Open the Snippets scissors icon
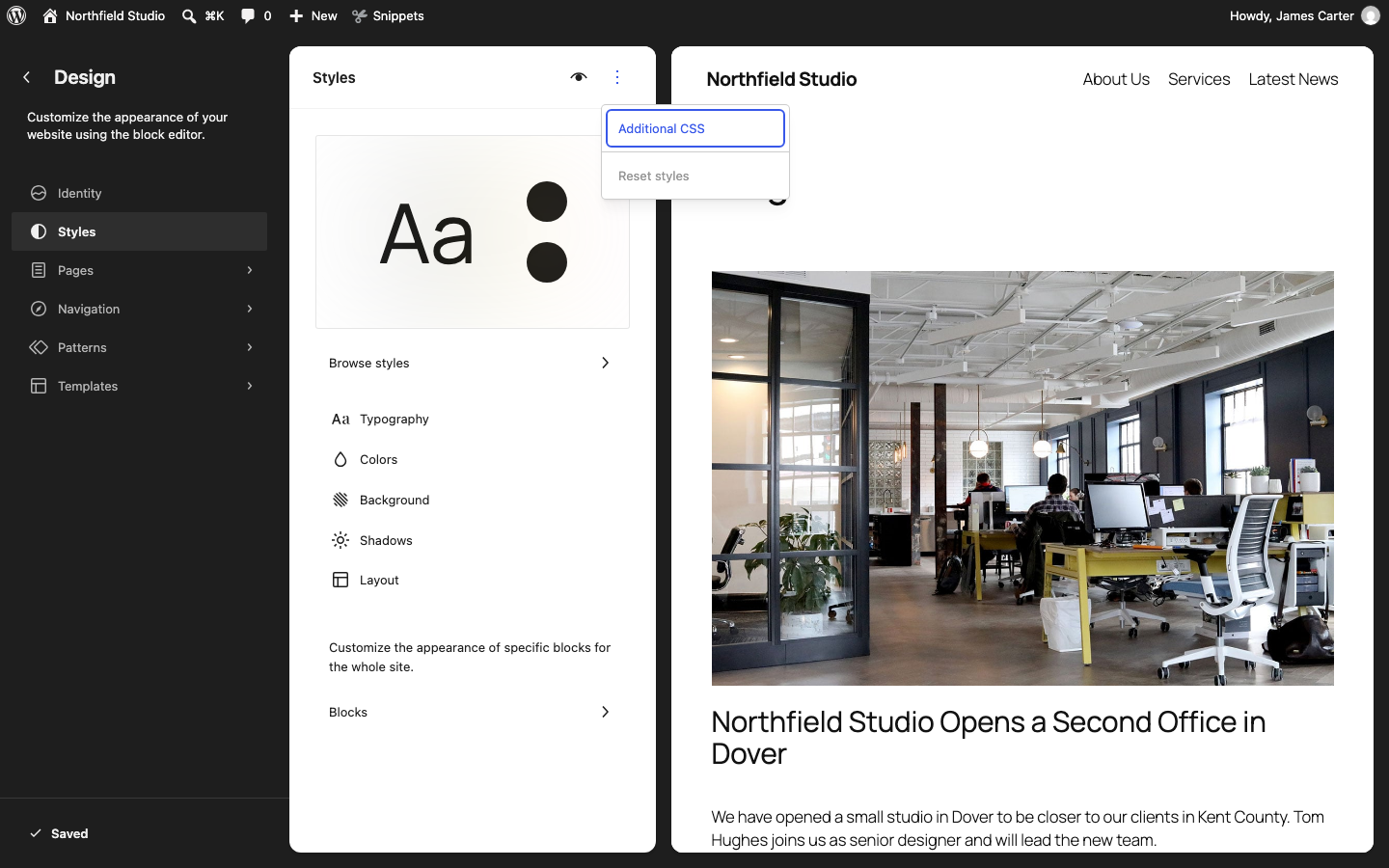Image resolution: width=1389 pixels, height=868 pixels. tap(360, 15)
